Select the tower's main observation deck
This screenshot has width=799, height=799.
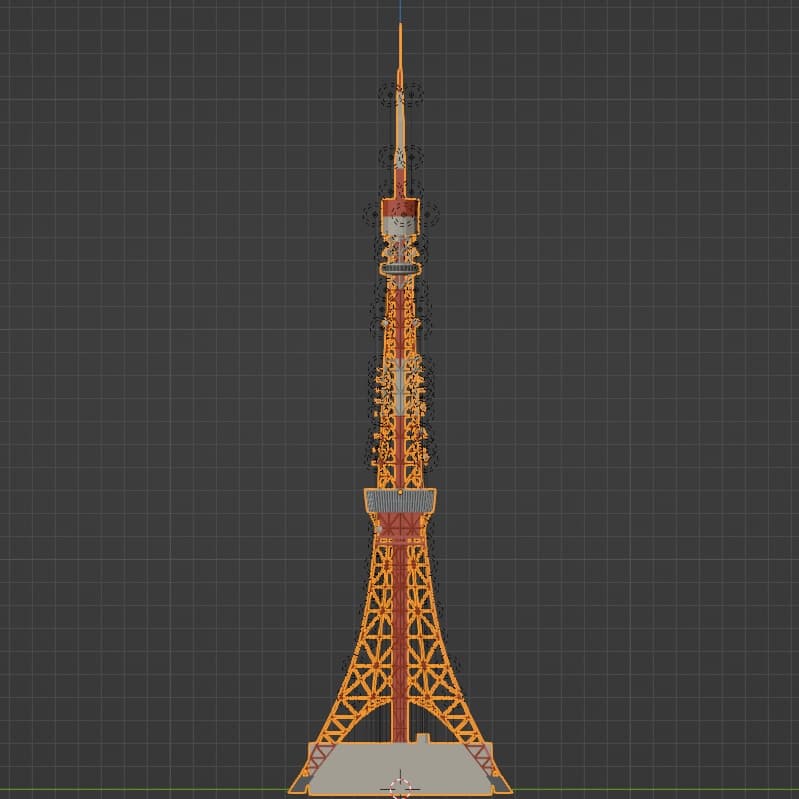(400, 500)
